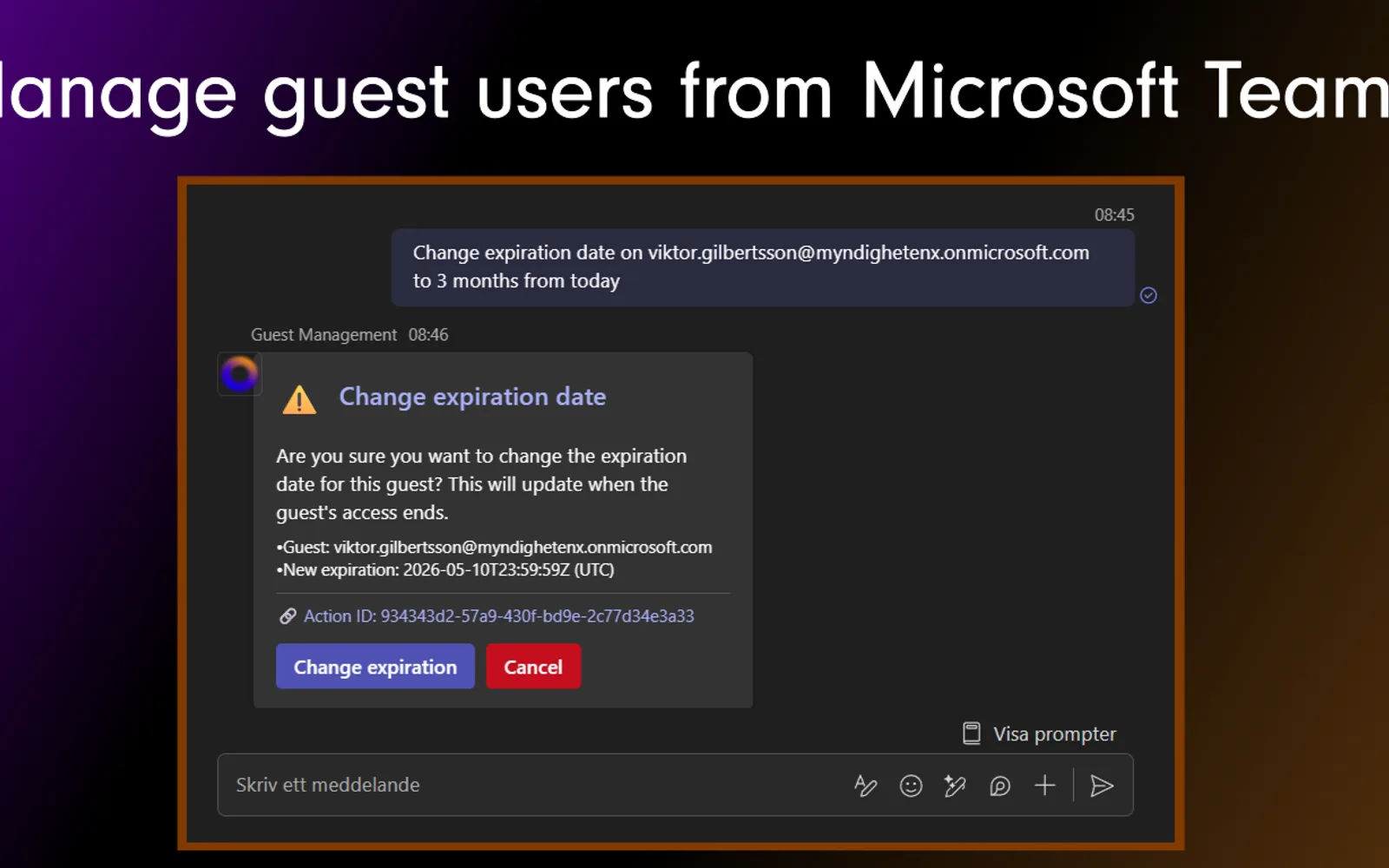
Task: Cancel the expiration date change
Action: [533, 667]
